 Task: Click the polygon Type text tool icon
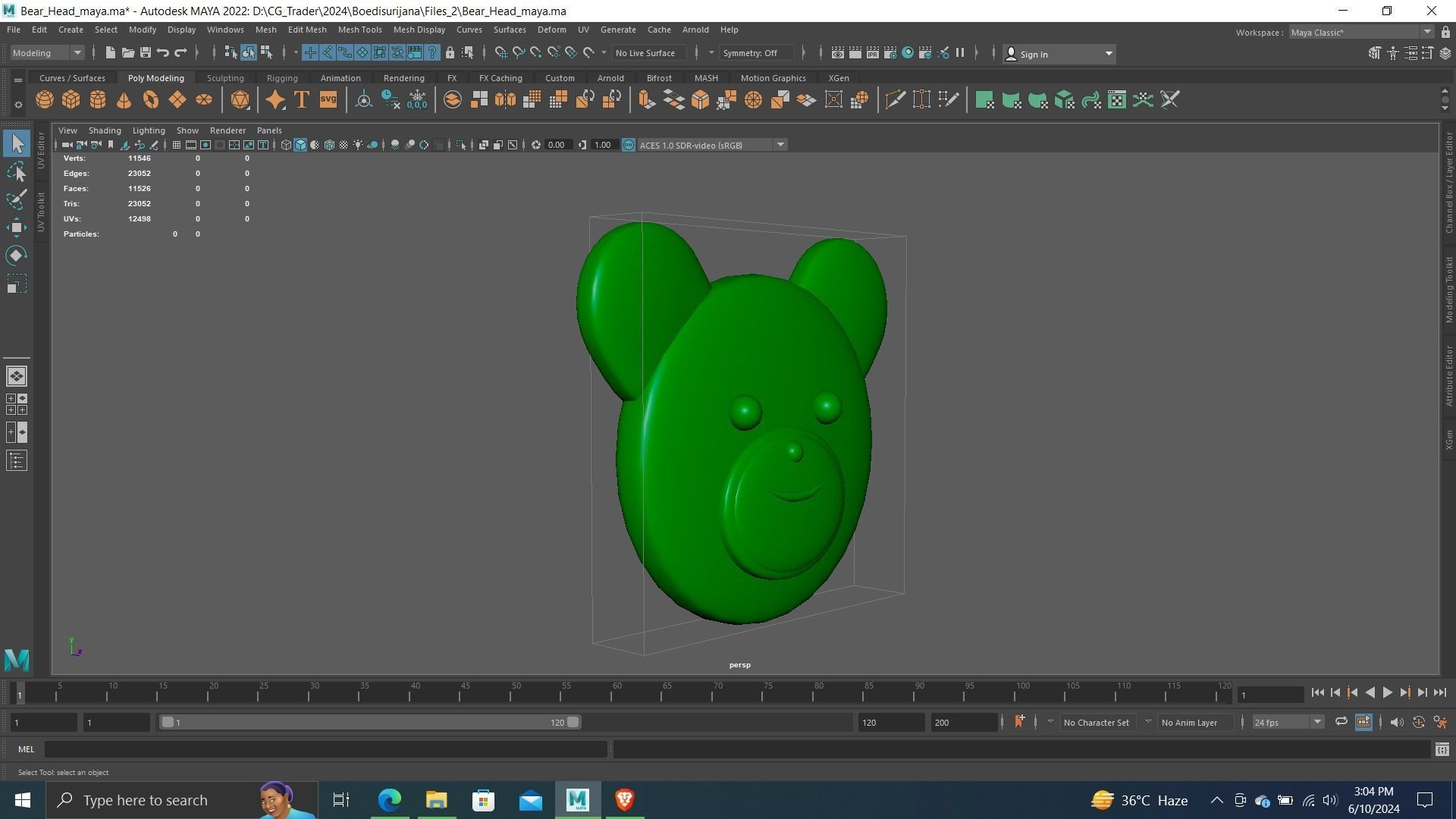(302, 100)
